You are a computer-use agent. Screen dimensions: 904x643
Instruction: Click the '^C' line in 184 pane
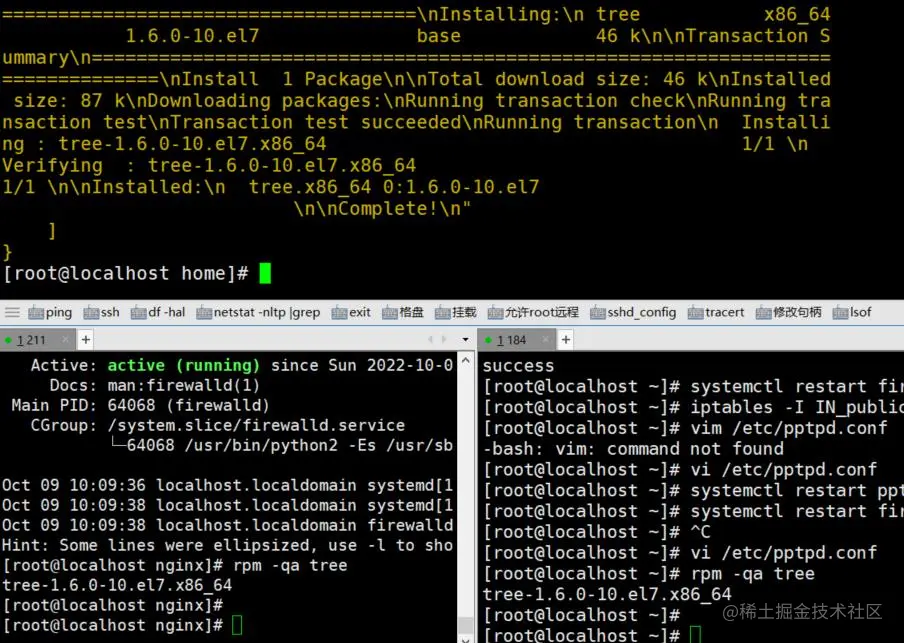(700, 532)
